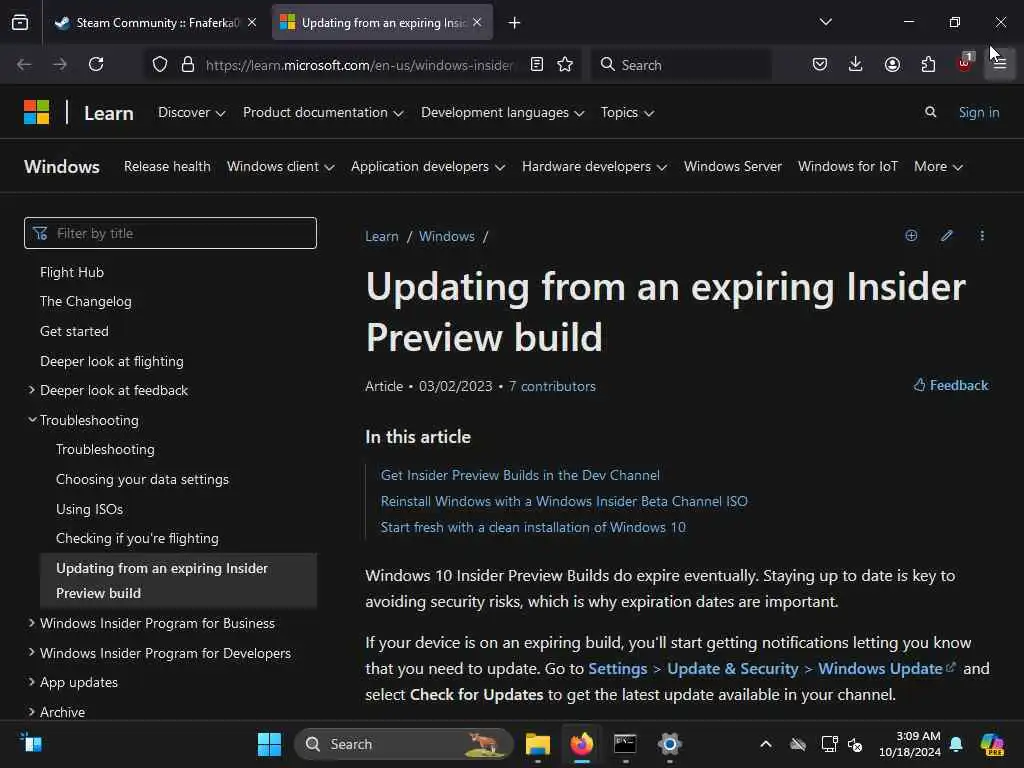Image resolution: width=1024 pixels, height=768 pixels.
Task: Open Firefox account icon
Action: coord(892,64)
